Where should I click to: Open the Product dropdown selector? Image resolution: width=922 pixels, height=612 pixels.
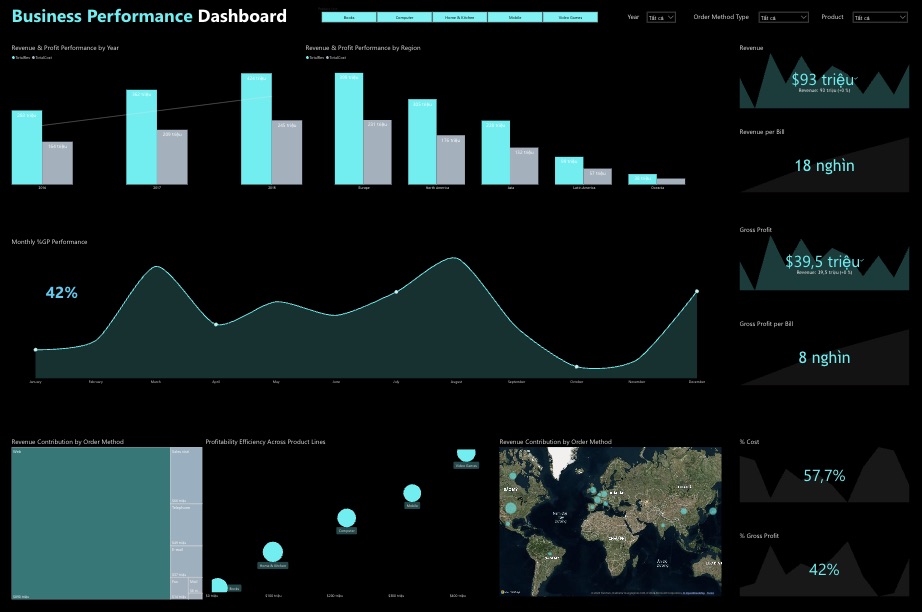click(x=880, y=18)
